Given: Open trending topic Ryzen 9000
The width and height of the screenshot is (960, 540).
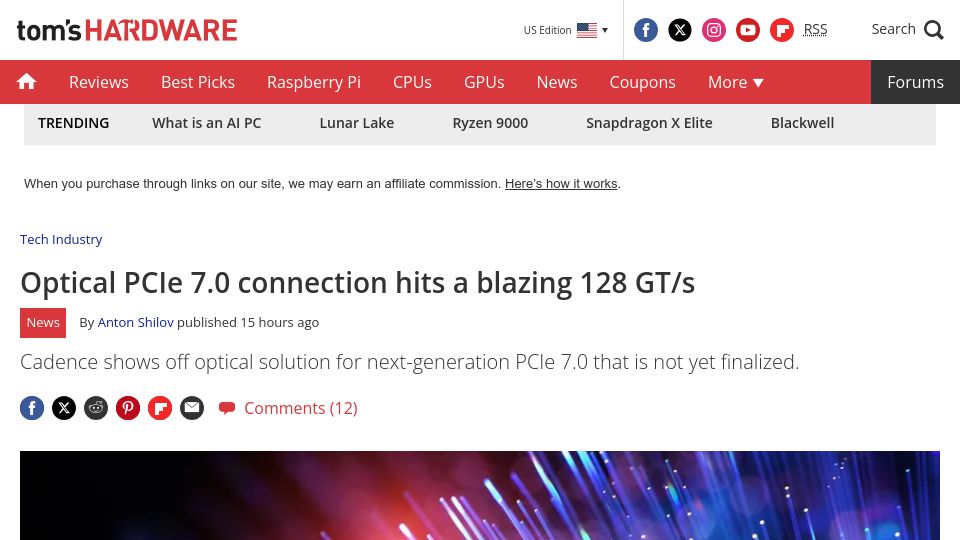Looking at the screenshot, I should tap(490, 123).
